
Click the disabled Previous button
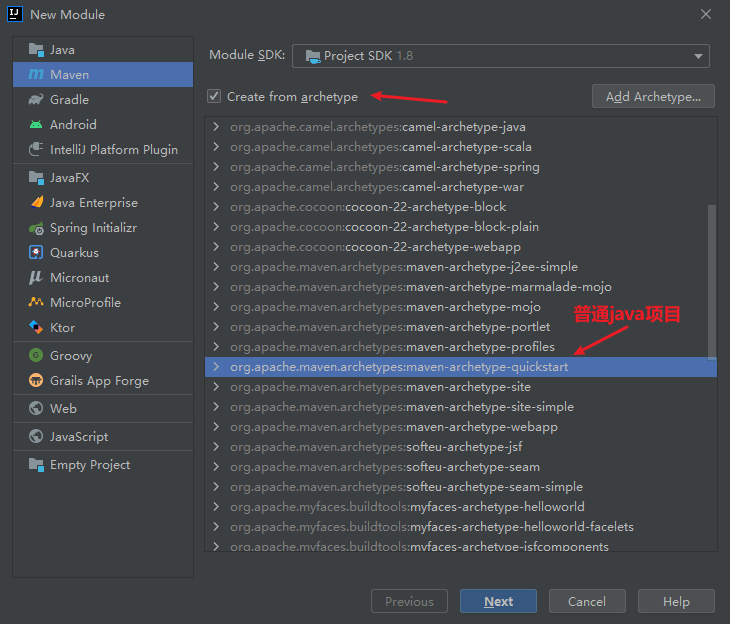409,601
